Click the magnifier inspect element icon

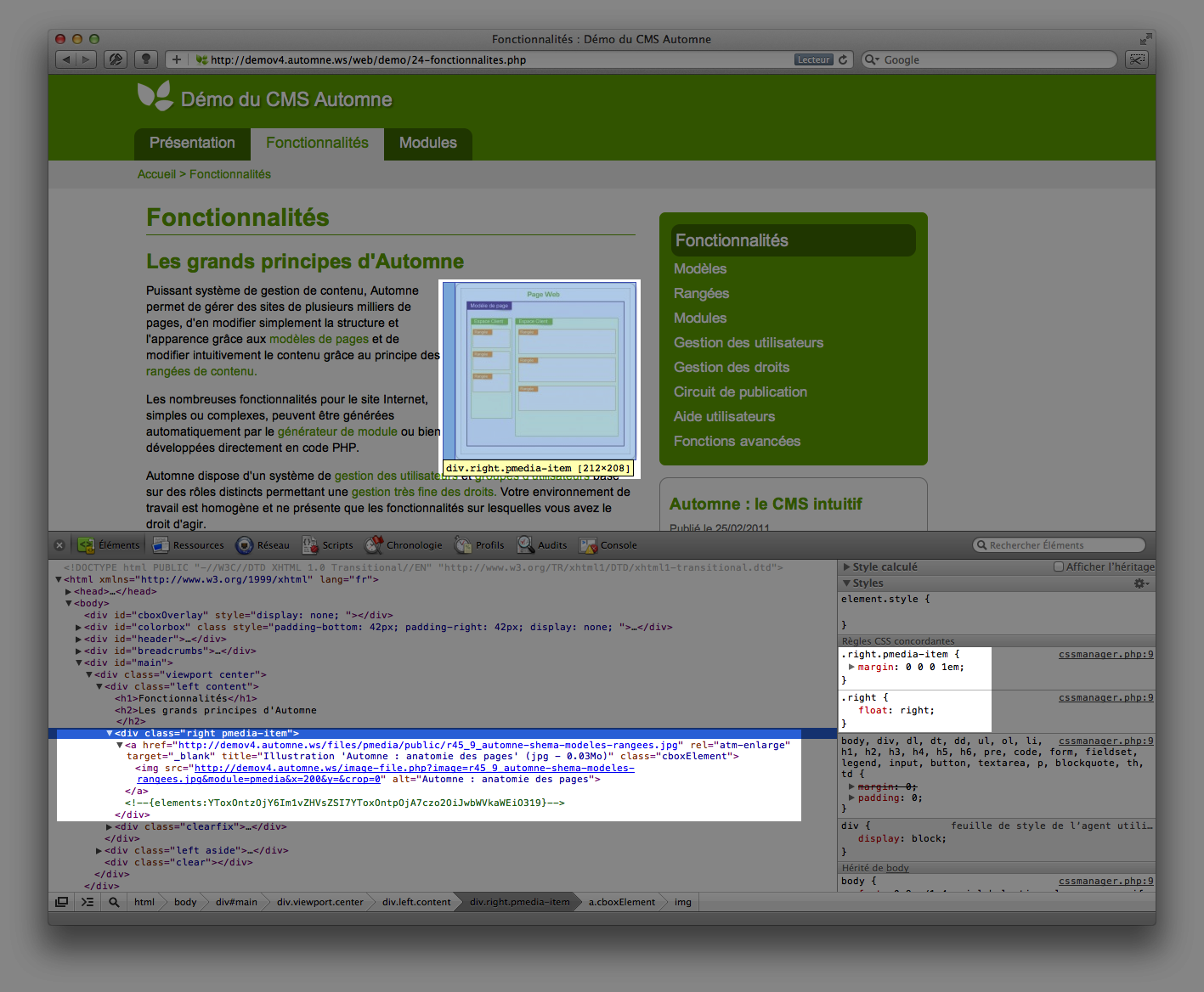click(114, 902)
